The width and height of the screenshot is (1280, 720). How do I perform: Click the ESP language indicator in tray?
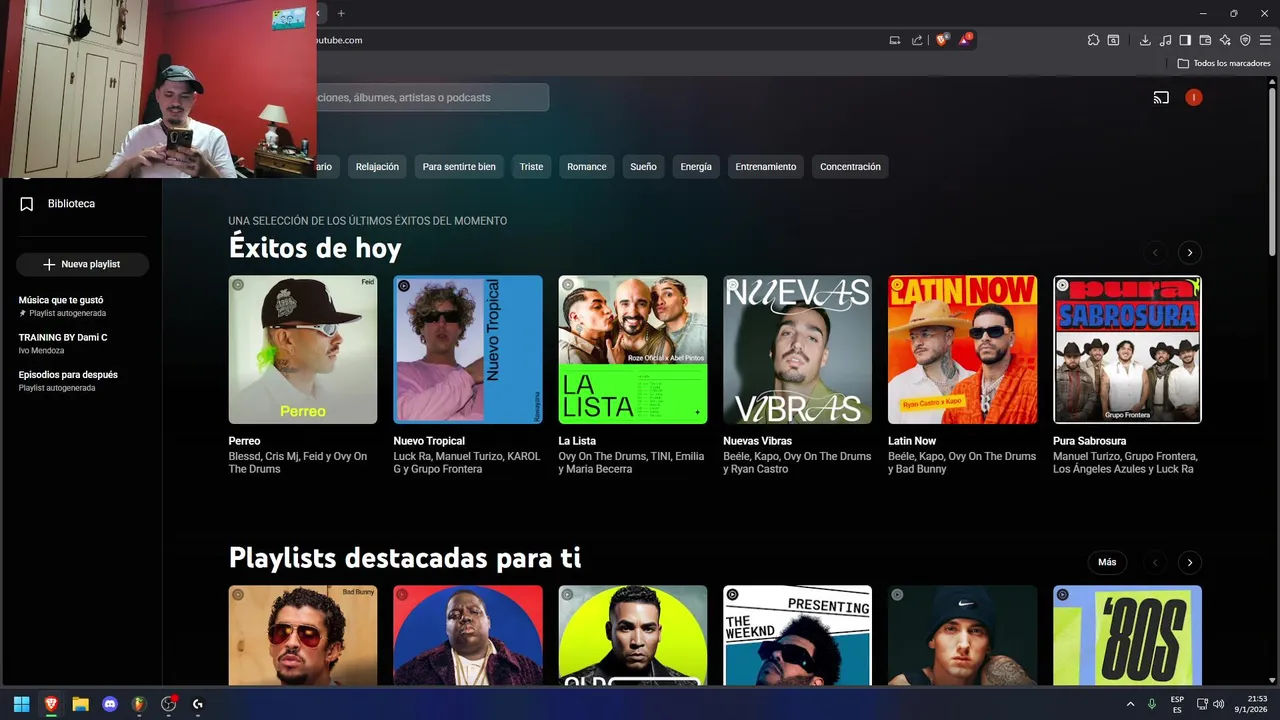coord(1177,704)
